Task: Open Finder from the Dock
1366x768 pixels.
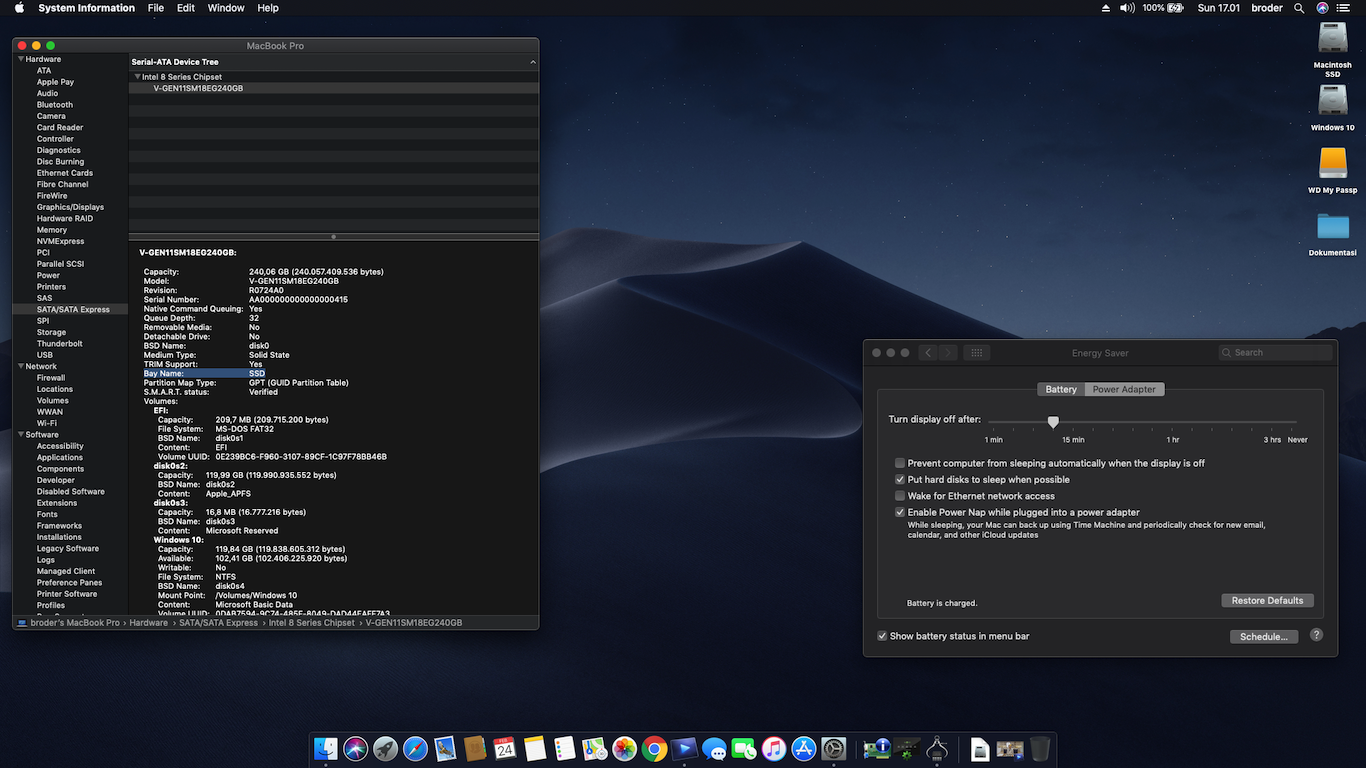Action: click(326, 749)
